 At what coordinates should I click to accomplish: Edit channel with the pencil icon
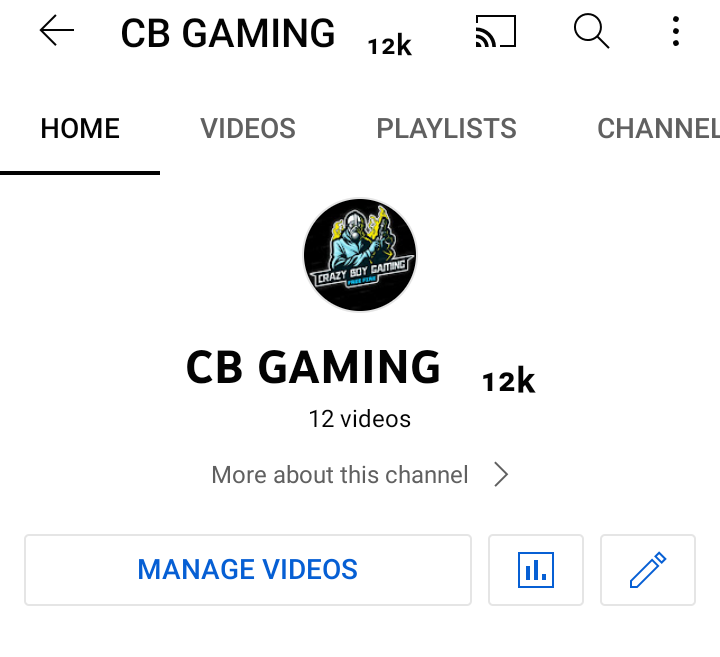click(x=648, y=570)
